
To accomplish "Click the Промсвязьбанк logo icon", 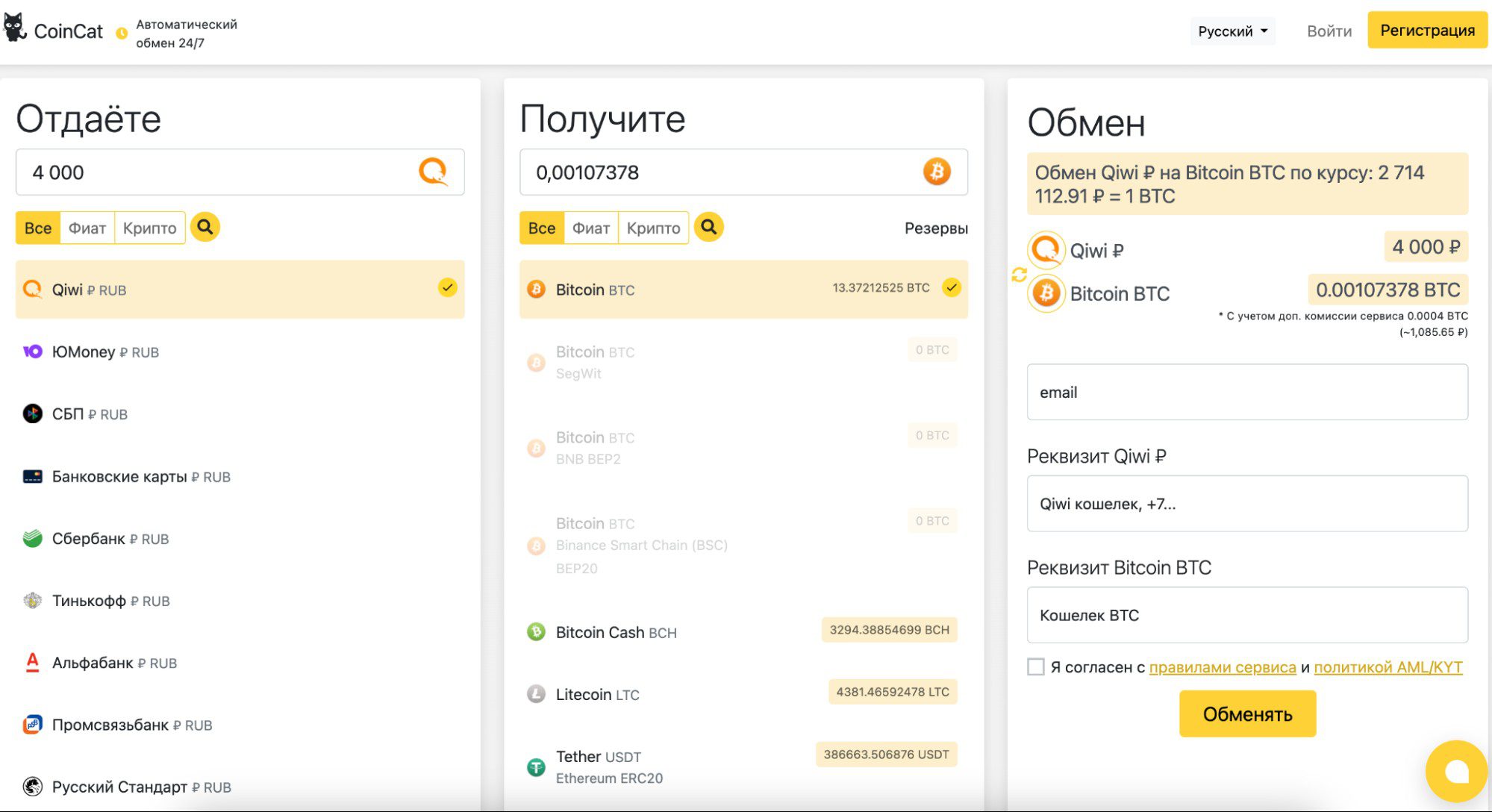I will pyautogui.click(x=32, y=724).
